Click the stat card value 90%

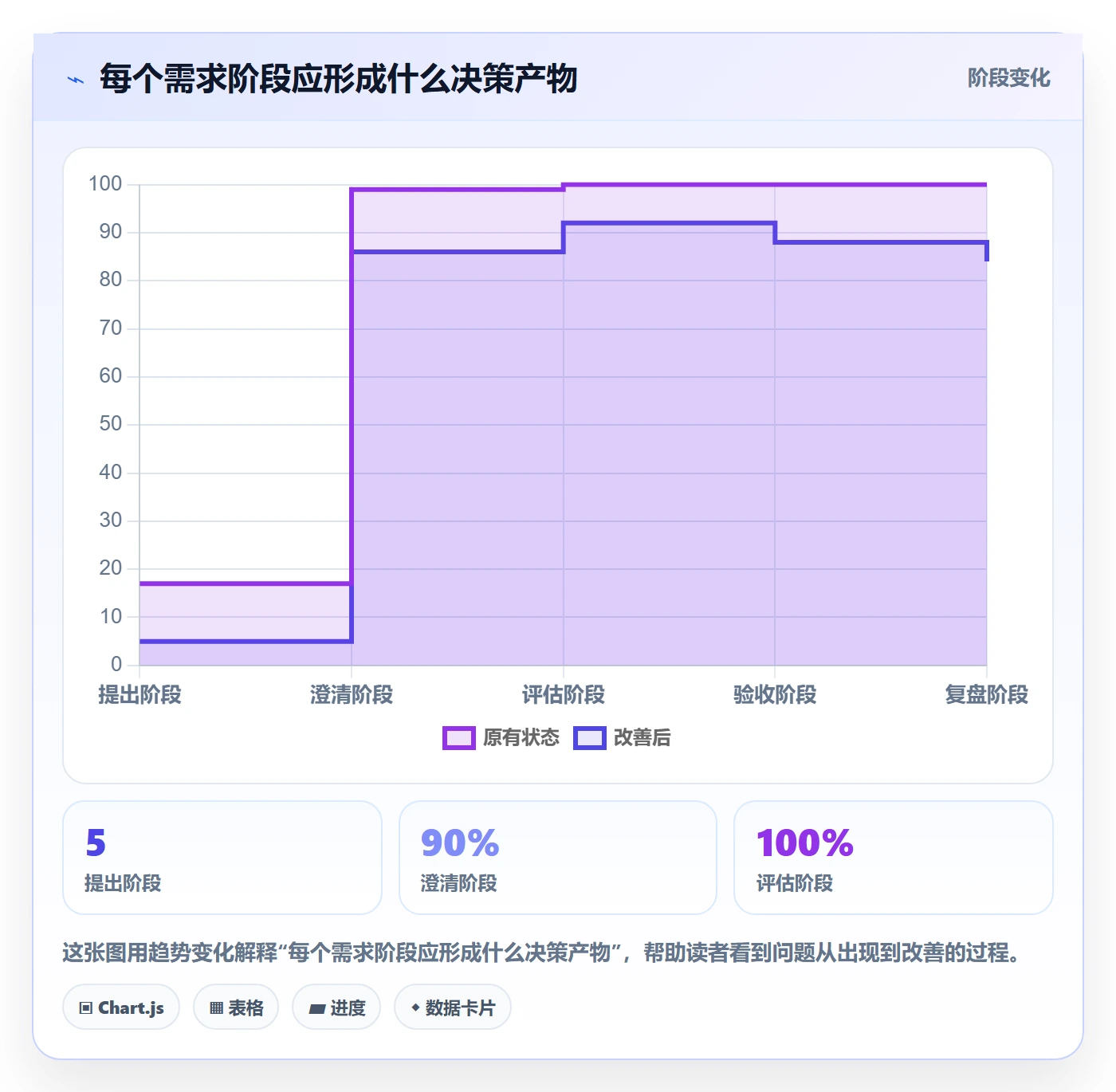[x=460, y=843]
